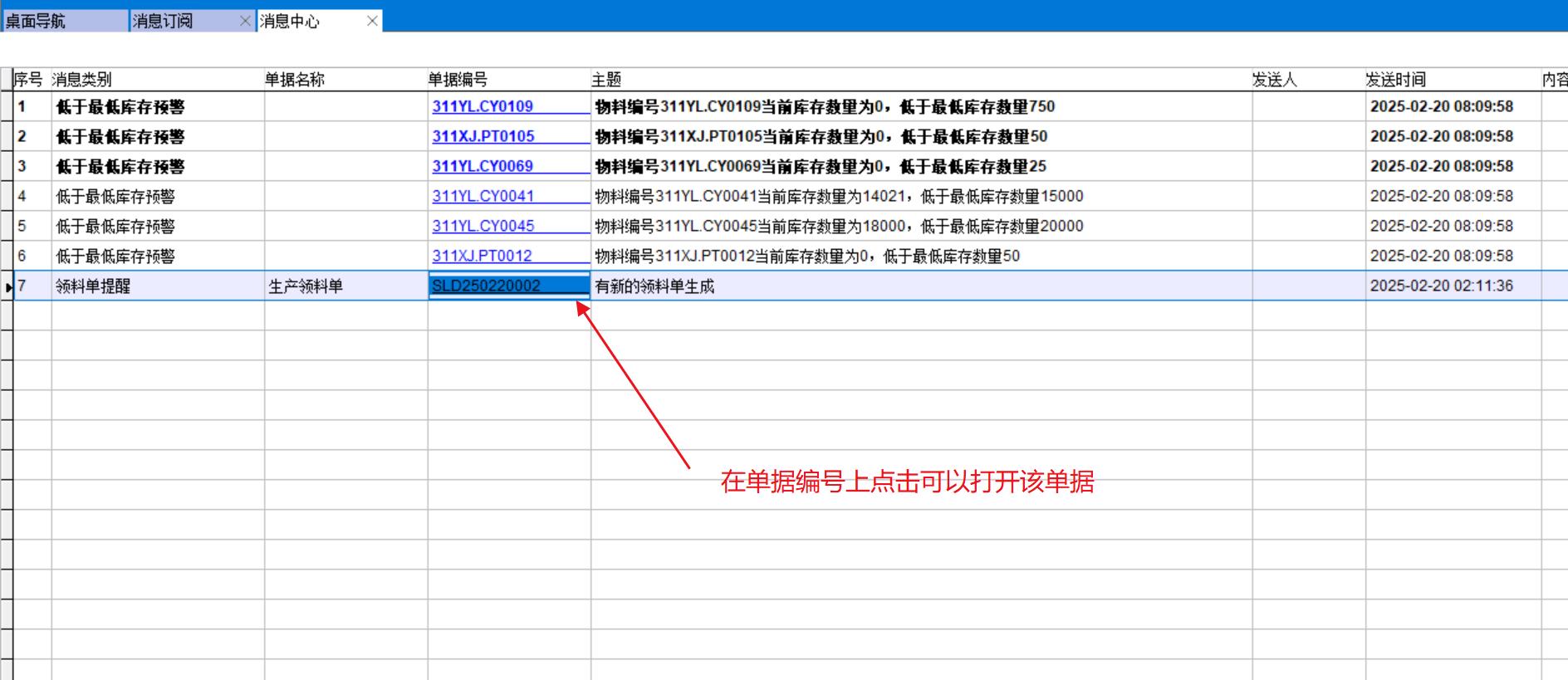Viewport: 1568px width, 680px height.
Task: Select the 生产领料单 cell in row 7
Action: (306, 286)
